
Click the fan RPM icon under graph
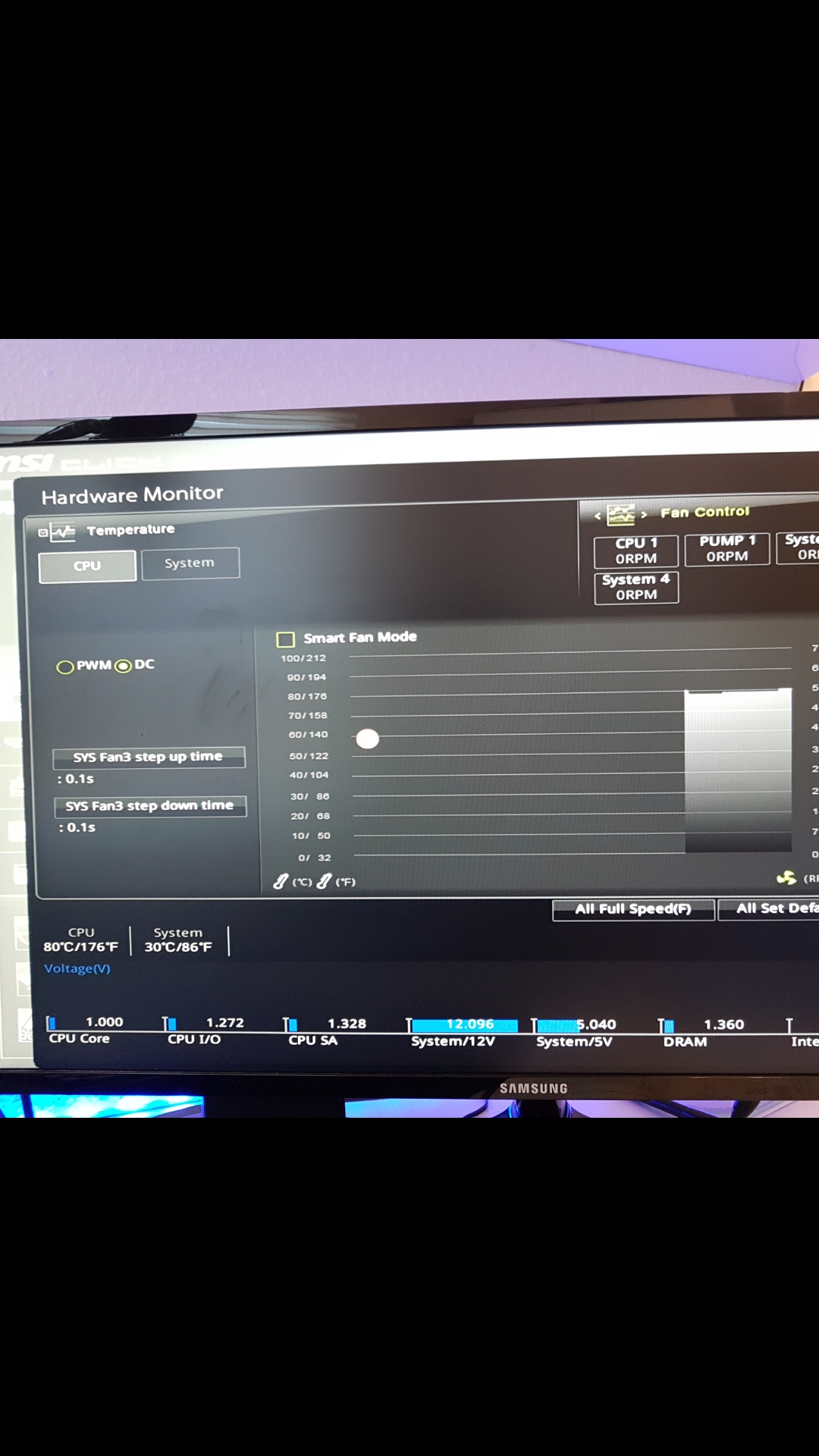tap(786, 878)
